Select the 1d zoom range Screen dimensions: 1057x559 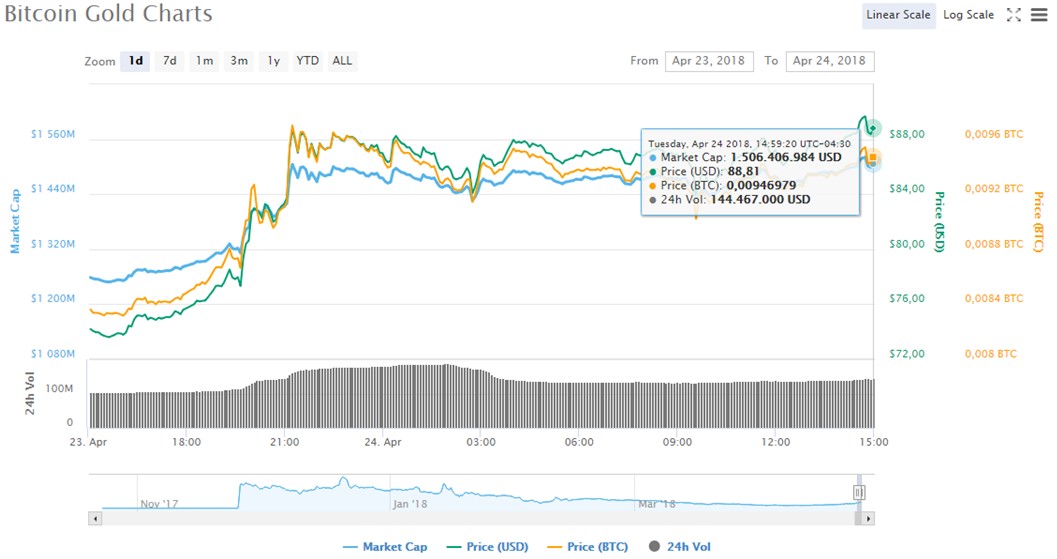[135, 61]
